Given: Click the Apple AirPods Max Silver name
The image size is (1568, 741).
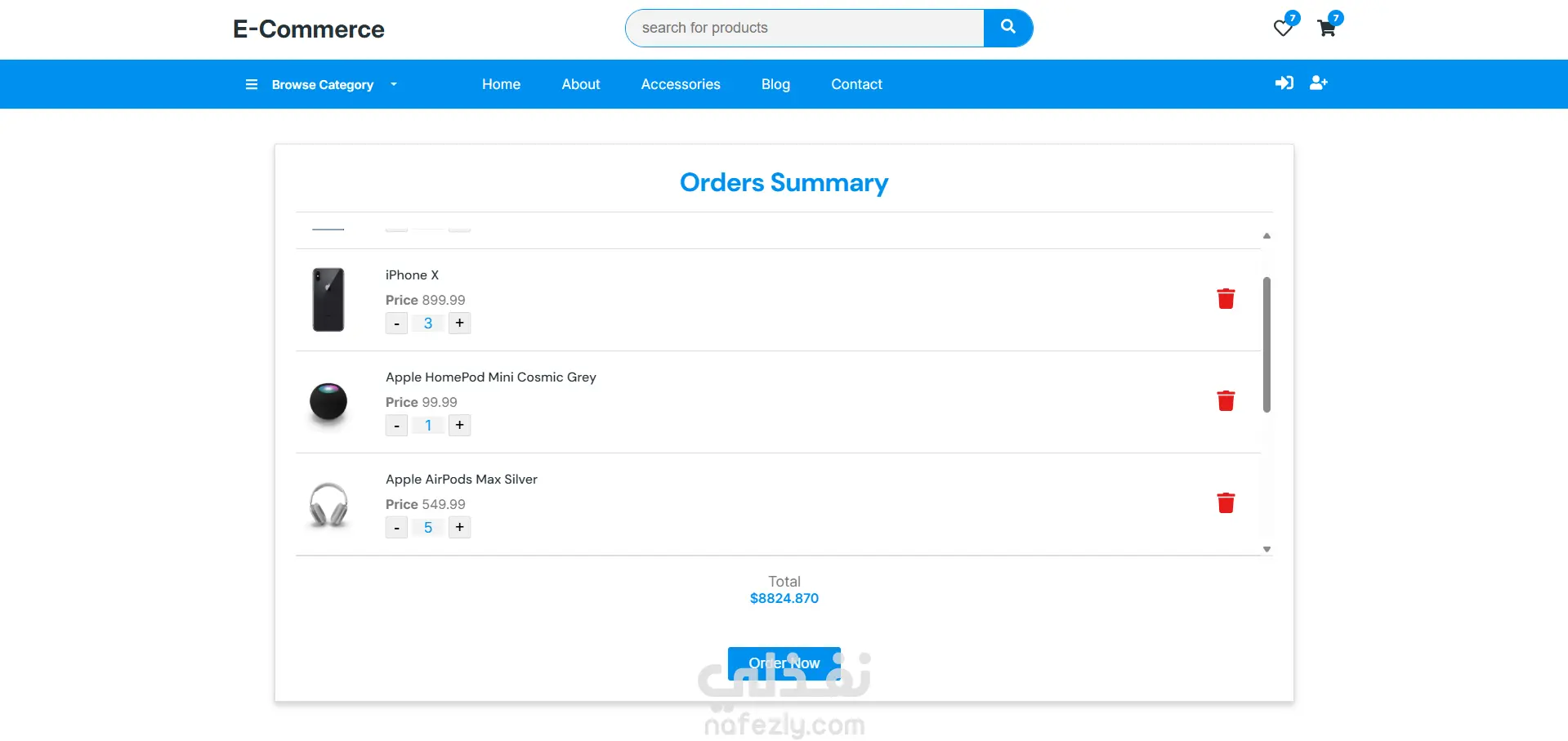Looking at the screenshot, I should click(462, 480).
